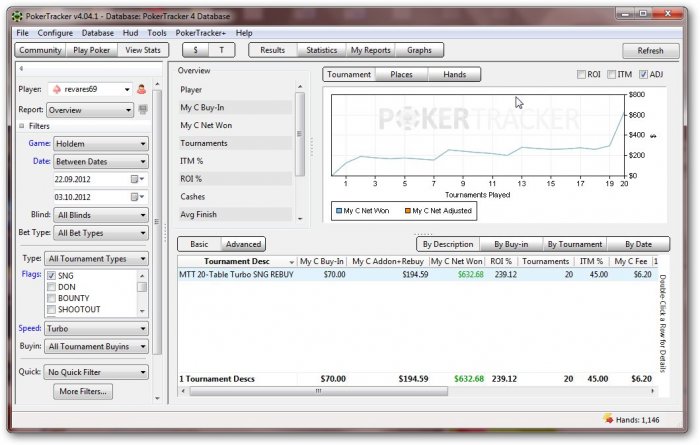Open the Report dropdown set to Overview
Screen dimensions: 700x445
[90, 110]
